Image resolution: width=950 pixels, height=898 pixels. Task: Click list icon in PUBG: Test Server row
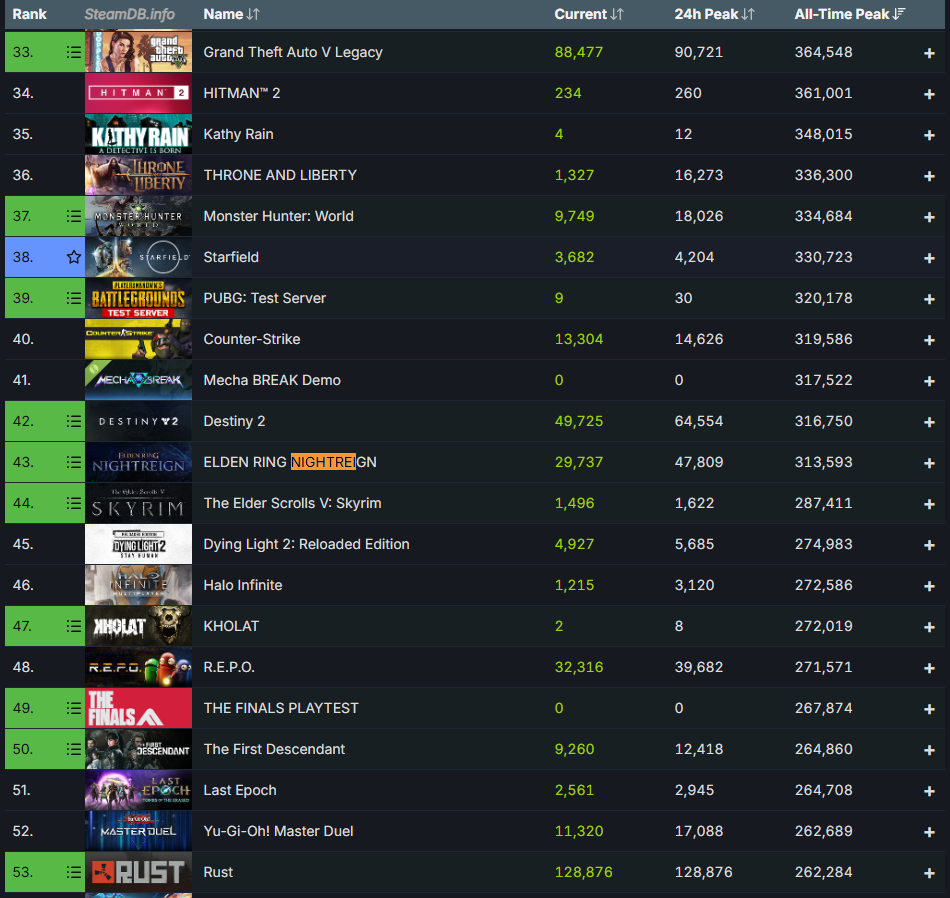tap(74, 298)
